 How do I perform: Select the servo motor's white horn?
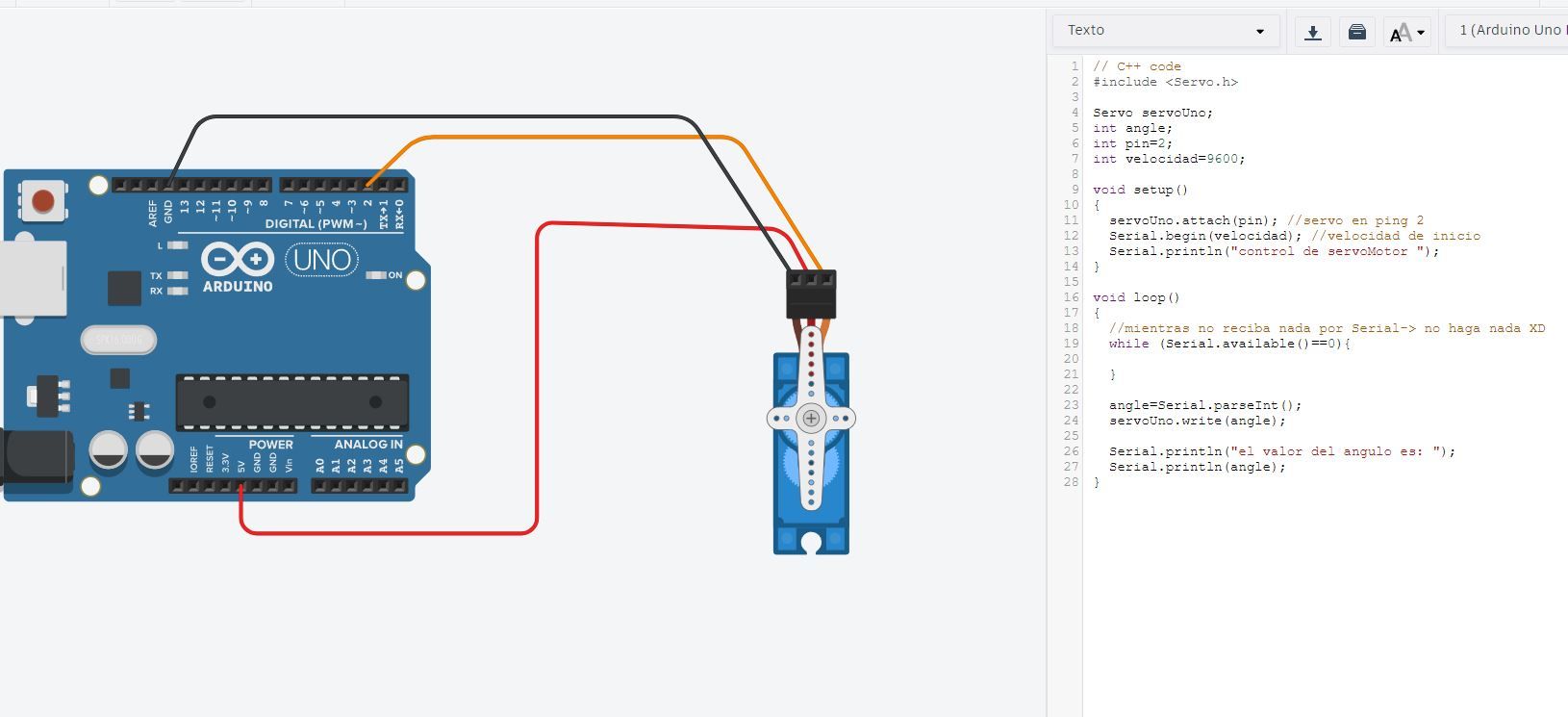[x=811, y=418]
